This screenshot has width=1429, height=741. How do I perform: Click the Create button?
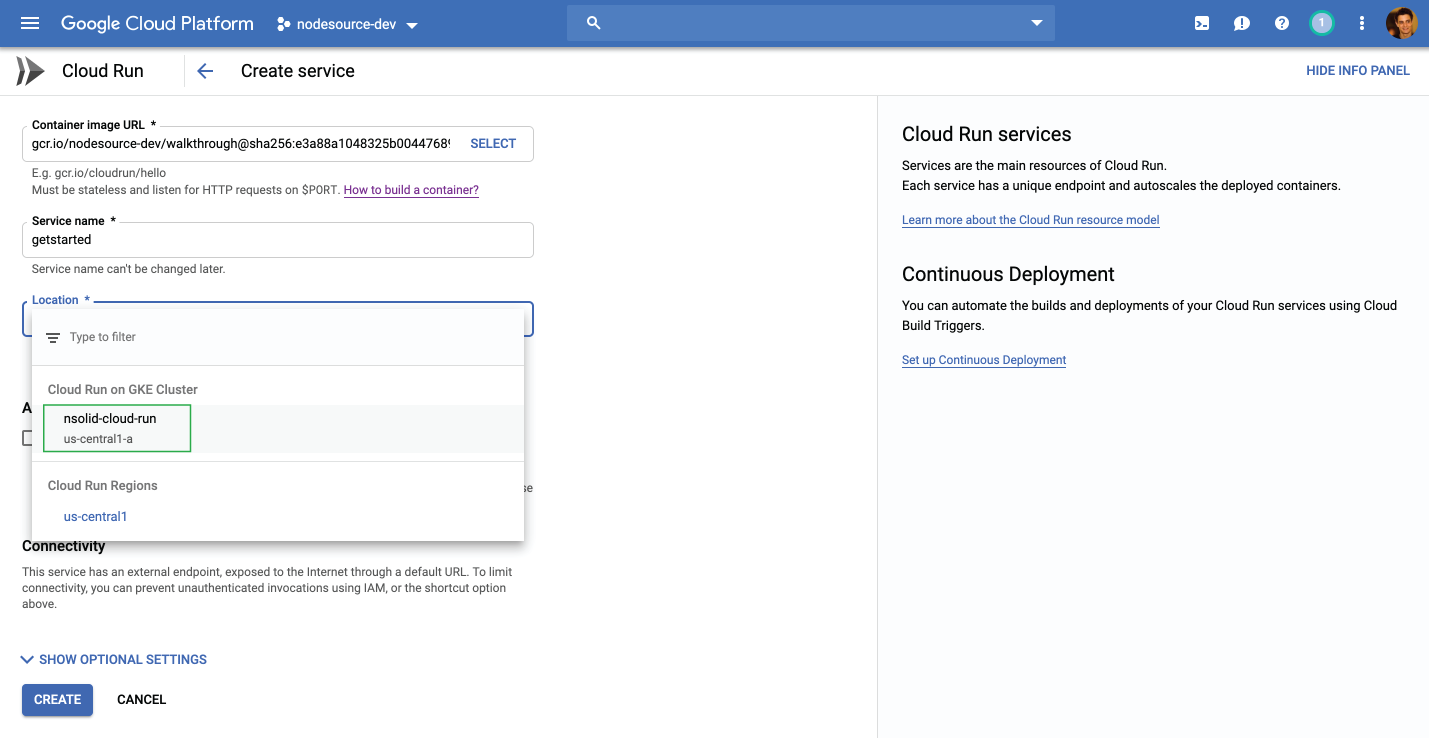58,700
